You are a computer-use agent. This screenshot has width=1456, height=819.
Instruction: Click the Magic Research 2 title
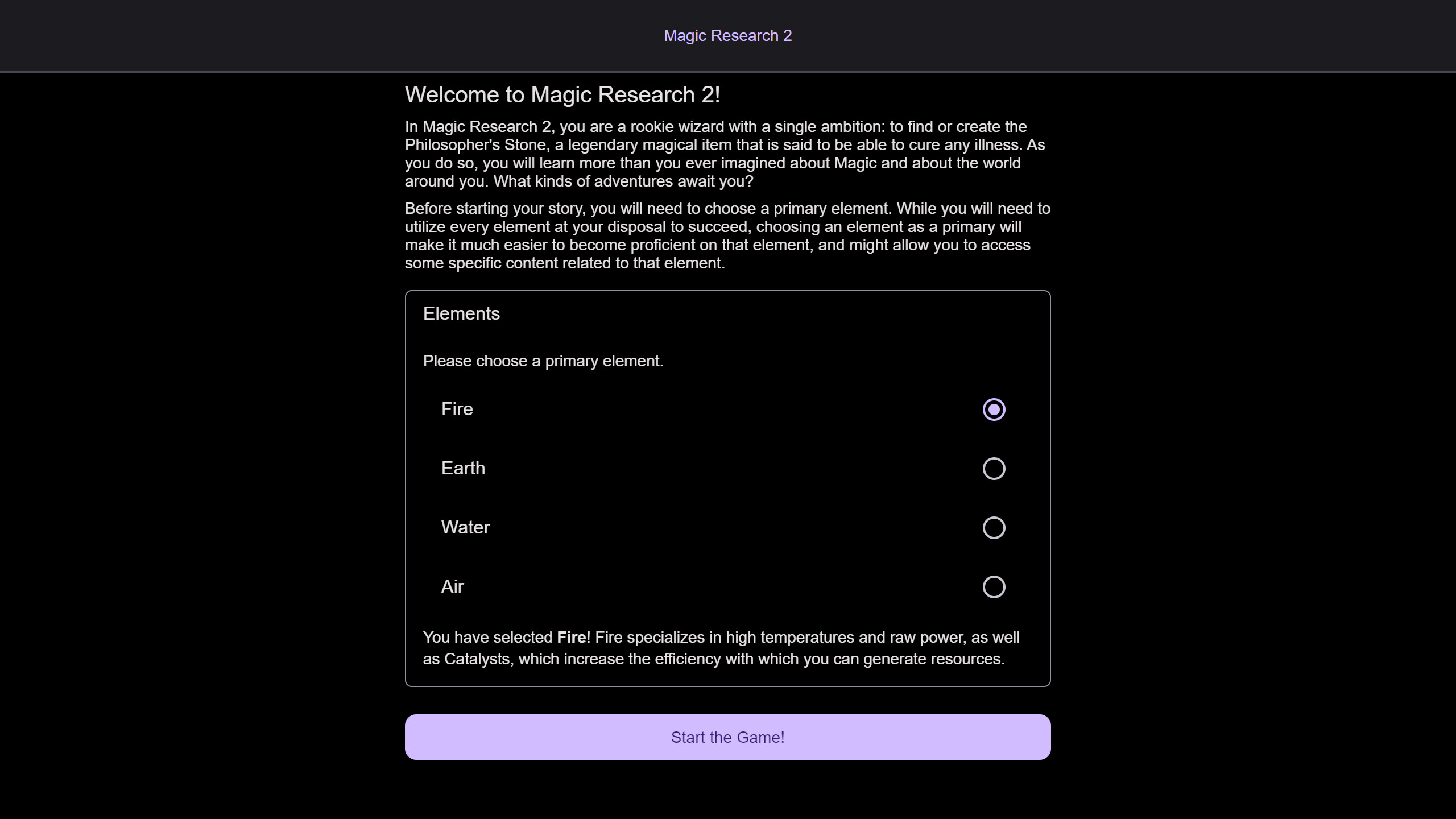tap(727, 35)
